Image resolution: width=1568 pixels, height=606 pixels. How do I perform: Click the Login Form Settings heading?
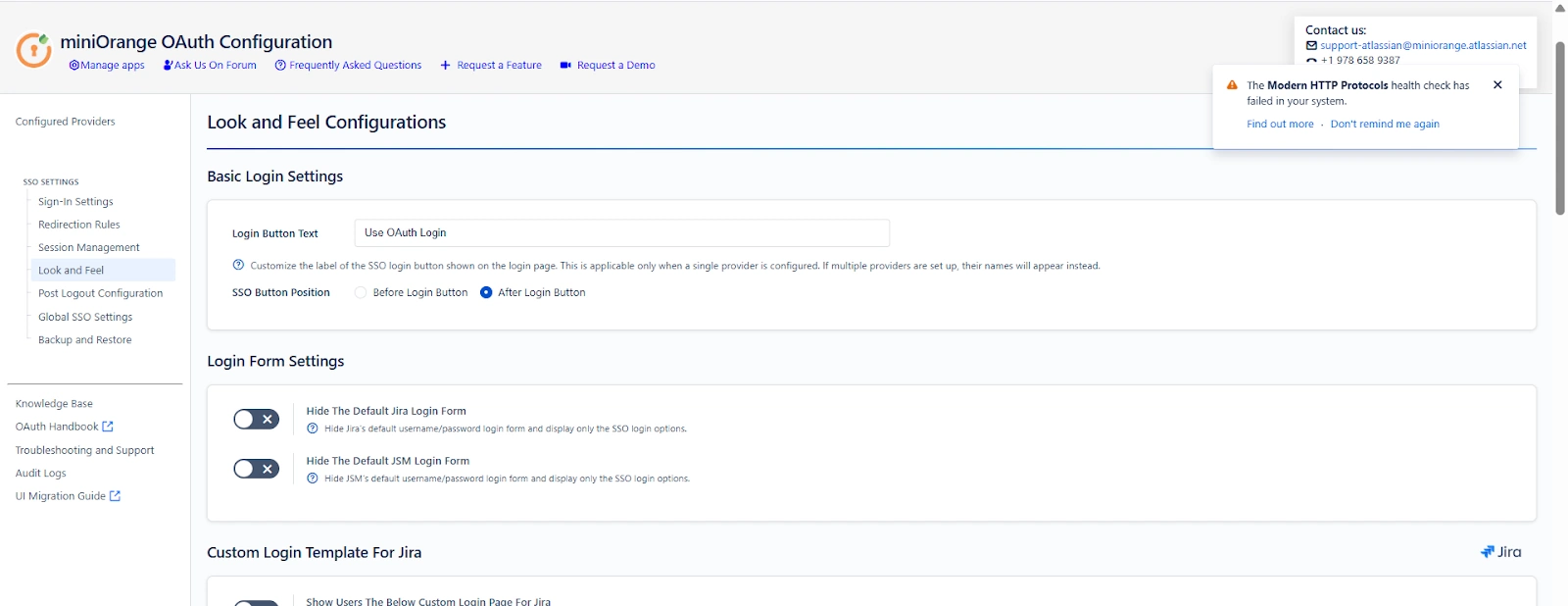[x=275, y=362]
